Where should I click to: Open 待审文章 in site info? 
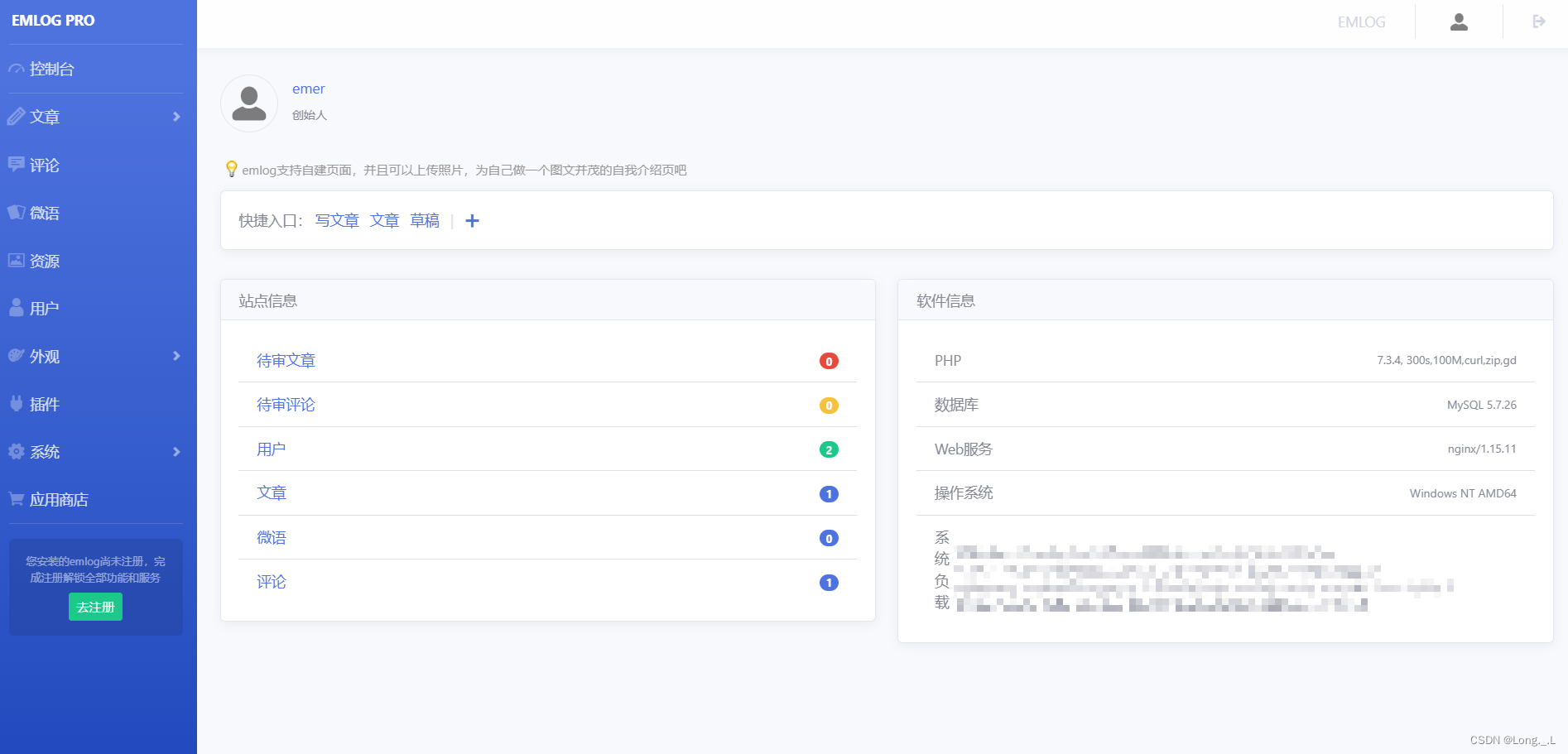point(286,361)
